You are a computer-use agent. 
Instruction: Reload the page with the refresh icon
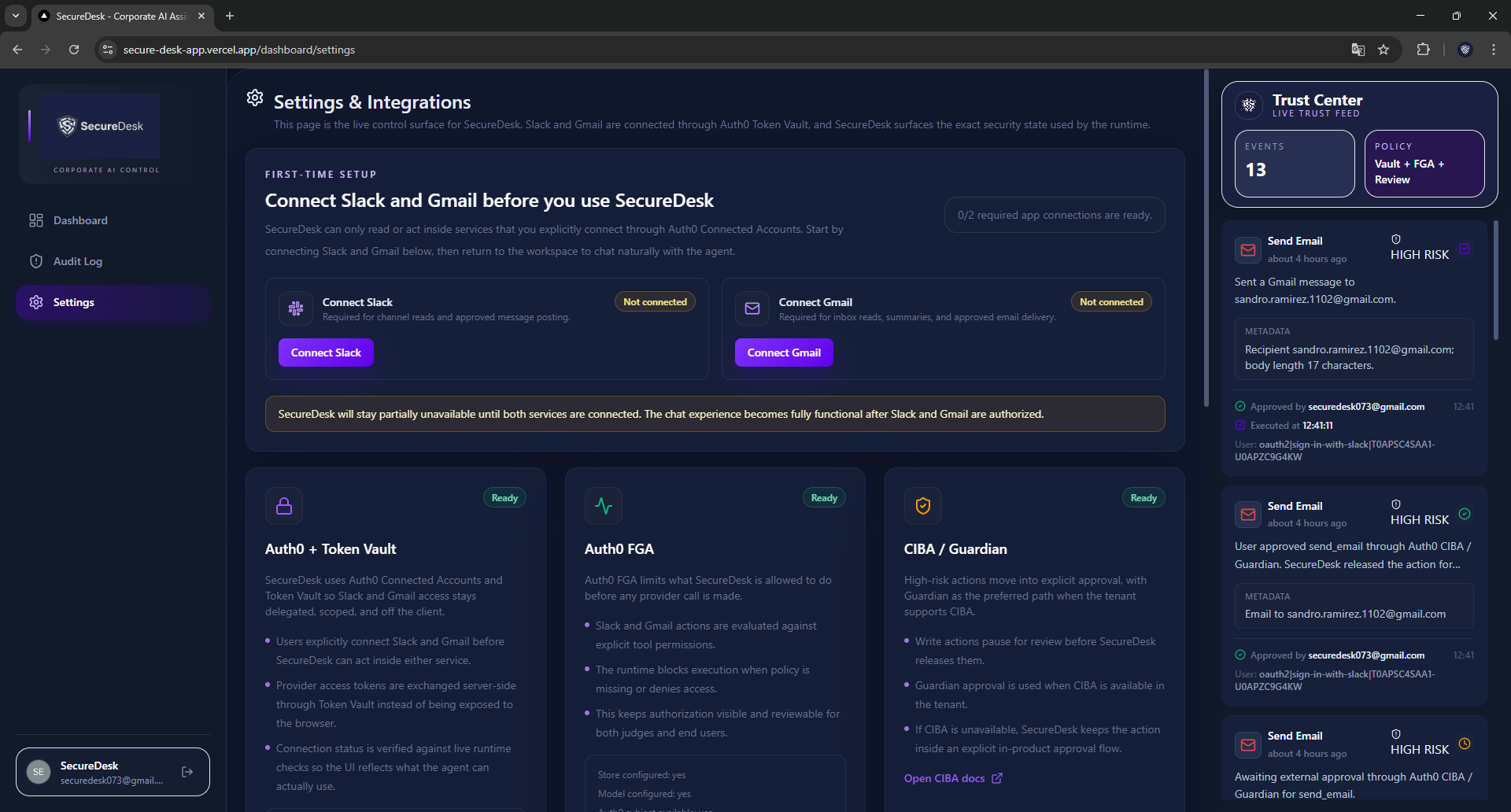[74, 50]
